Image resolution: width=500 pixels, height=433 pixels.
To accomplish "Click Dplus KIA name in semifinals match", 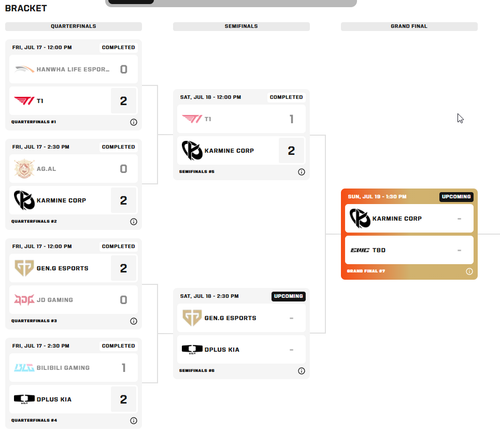I will pyautogui.click(x=222, y=350).
